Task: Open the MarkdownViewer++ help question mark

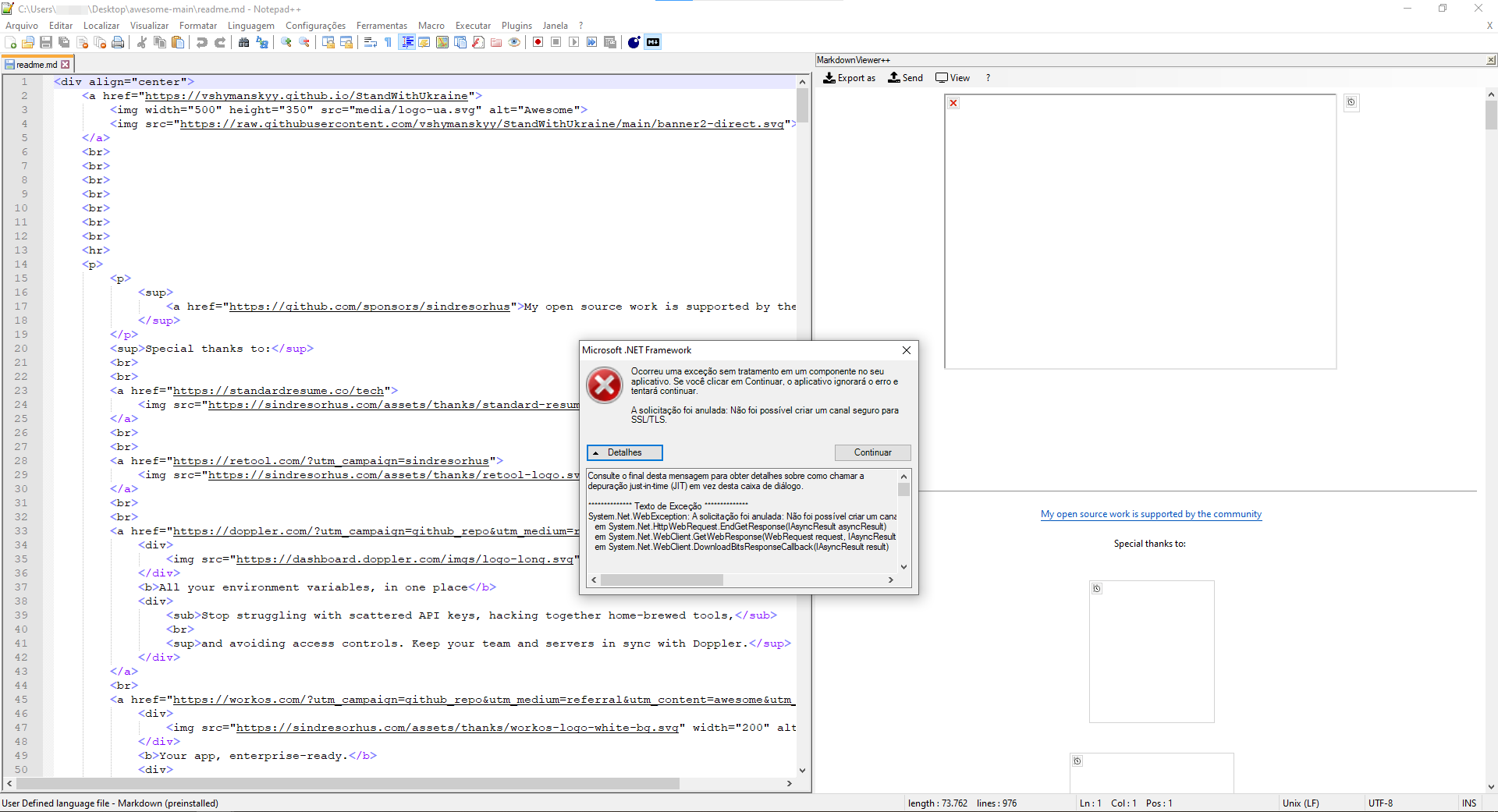Action: pyautogui.click(x=988, y=78)
